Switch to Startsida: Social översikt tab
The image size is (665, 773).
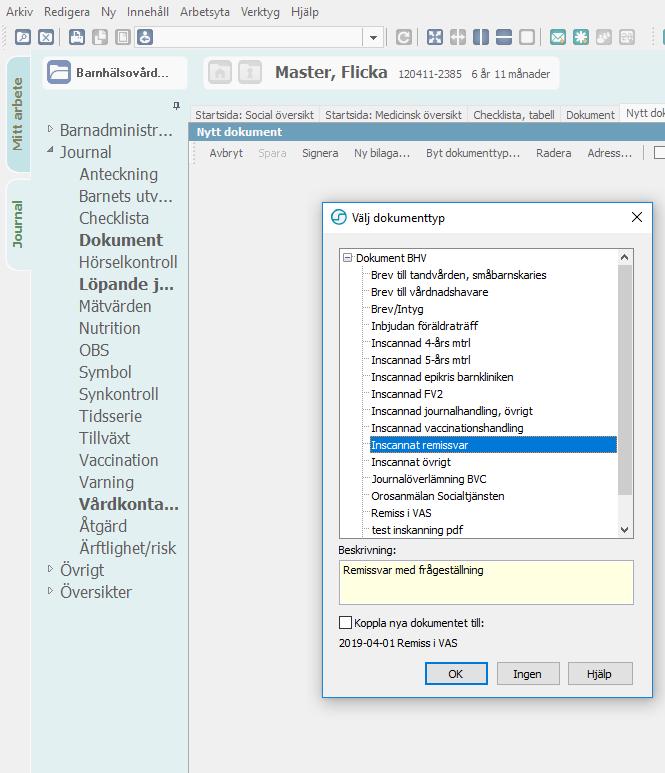[x=254, y=115]
